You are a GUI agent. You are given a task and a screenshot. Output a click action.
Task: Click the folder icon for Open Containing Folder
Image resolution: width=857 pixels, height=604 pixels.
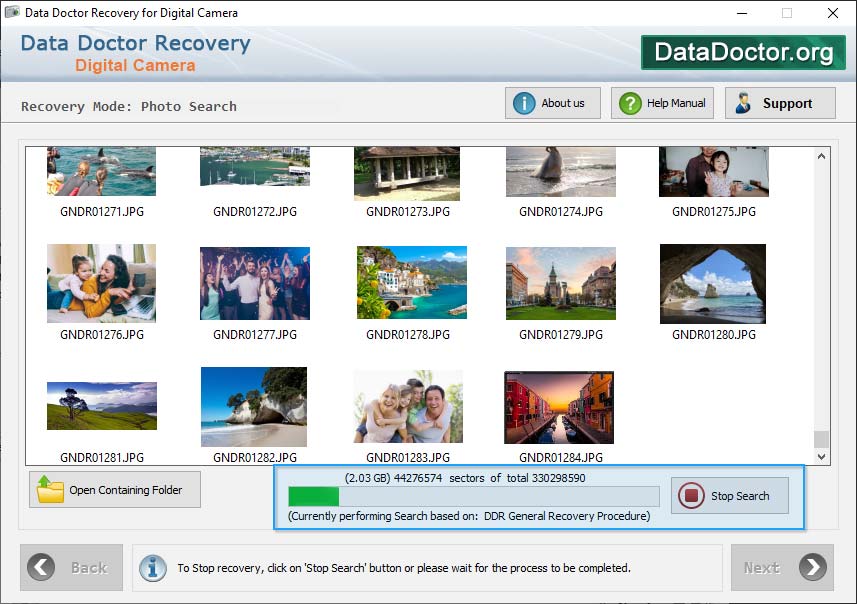50,490
